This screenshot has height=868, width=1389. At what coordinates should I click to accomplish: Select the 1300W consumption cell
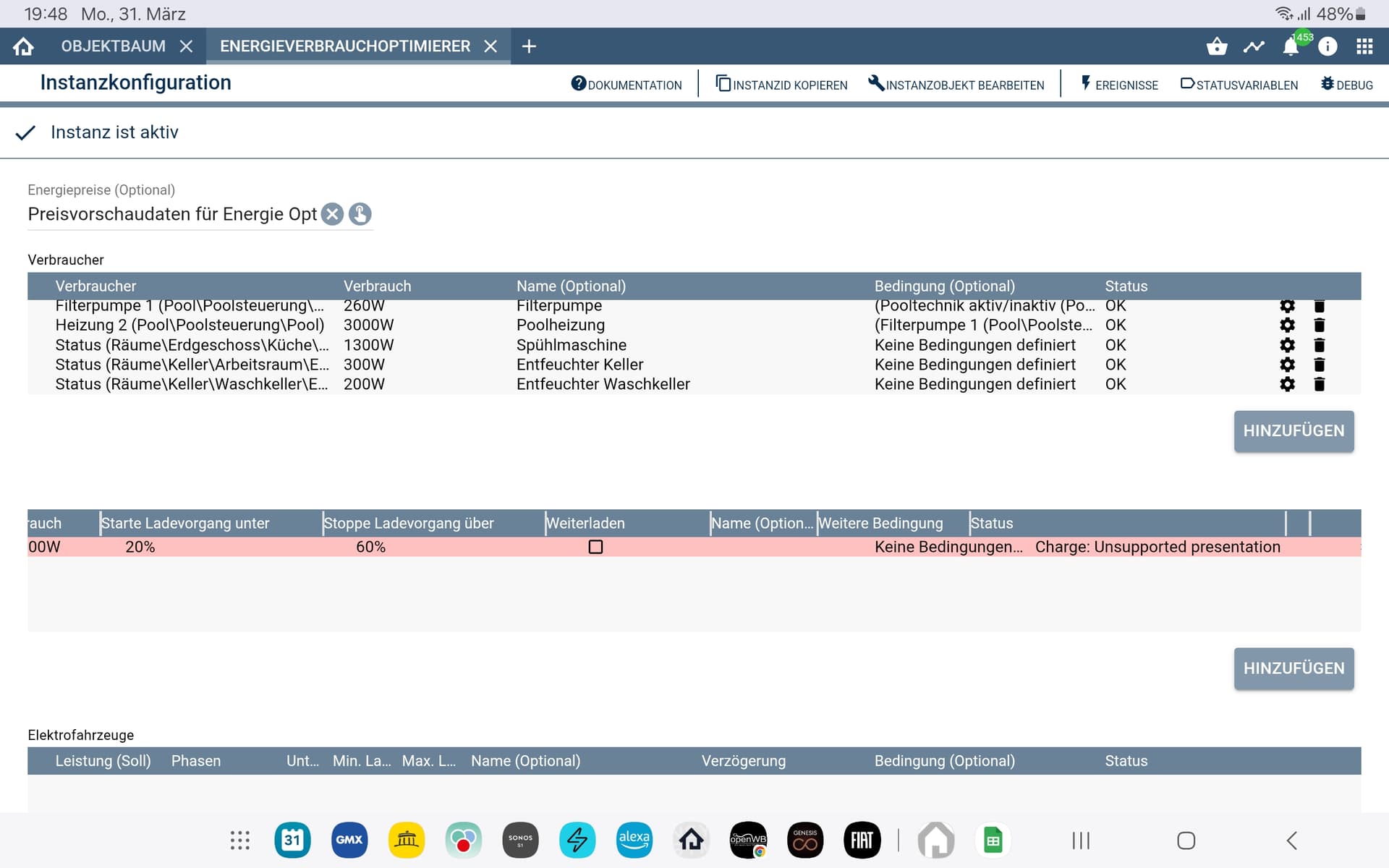click(x=368, y=345)
